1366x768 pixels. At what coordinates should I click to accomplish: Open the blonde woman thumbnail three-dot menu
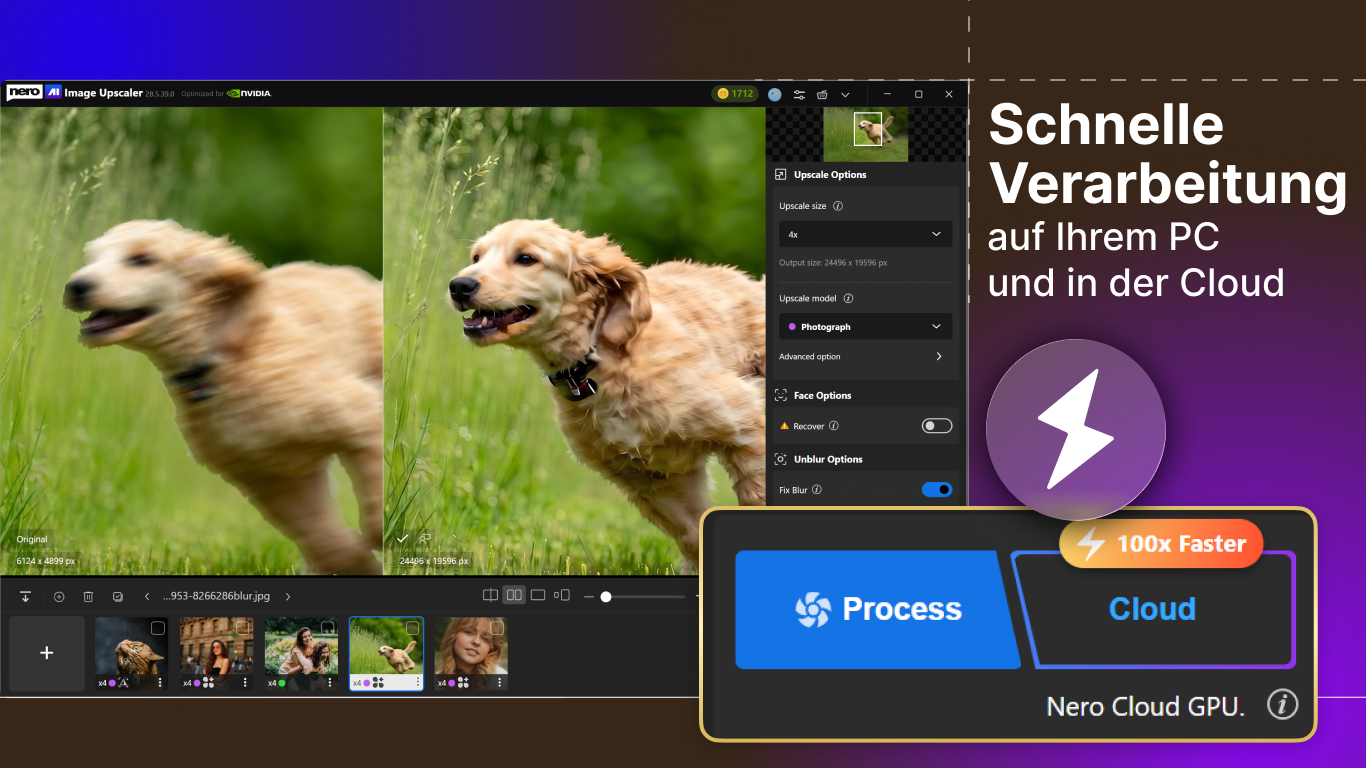point(500,682)
